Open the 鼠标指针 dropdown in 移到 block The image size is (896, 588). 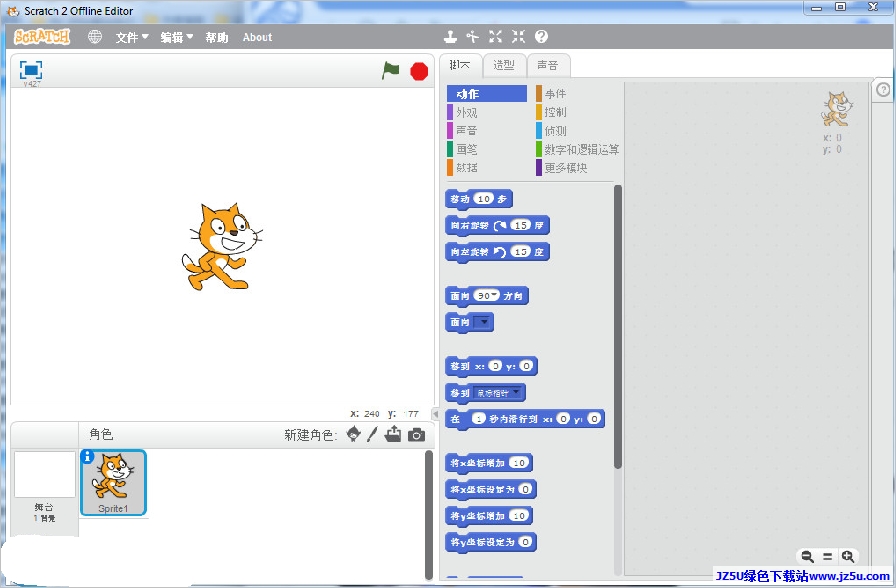click(498, 393)
